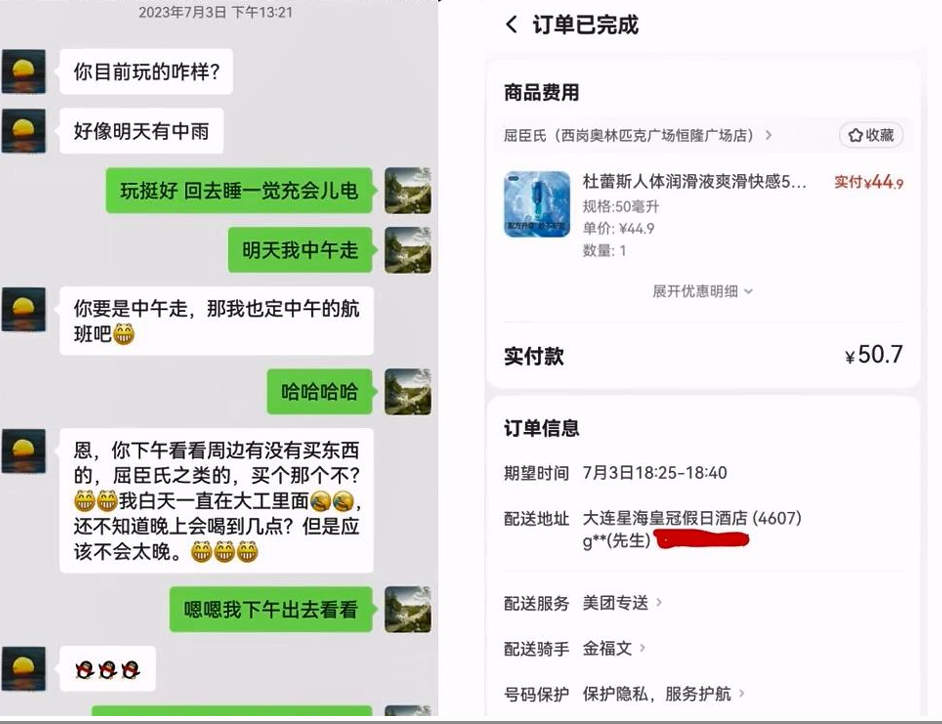942x724 pixels.
Task: Tap the sunset avatar beside the emoji-only message
Action: (x=23, y=669)
